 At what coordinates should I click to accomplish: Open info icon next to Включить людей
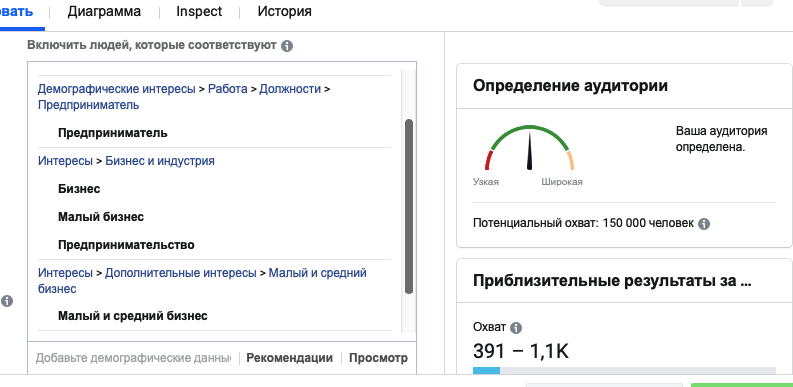click(287, 46)
